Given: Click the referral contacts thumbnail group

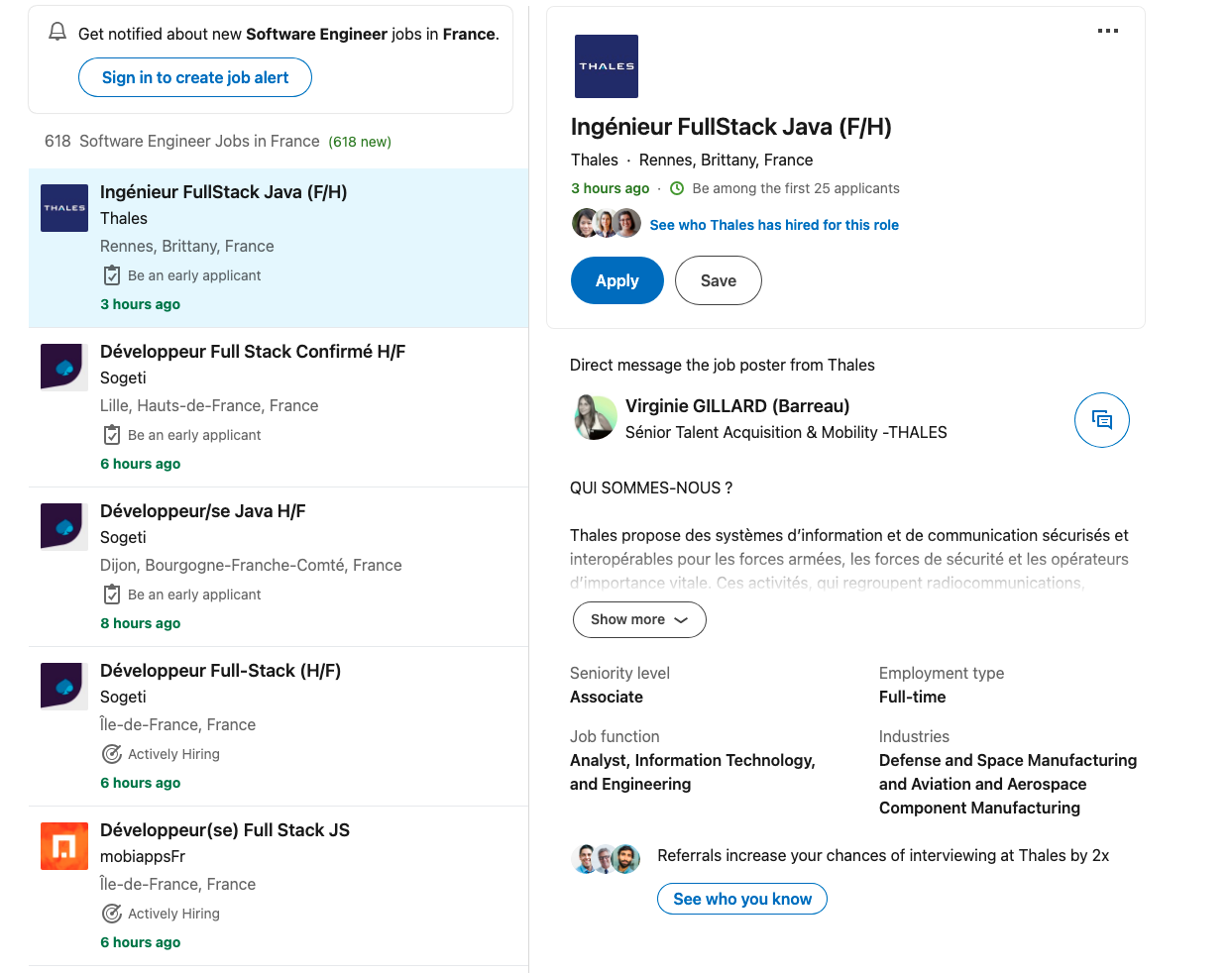Looking at the screenshot, I should (606, 858).
